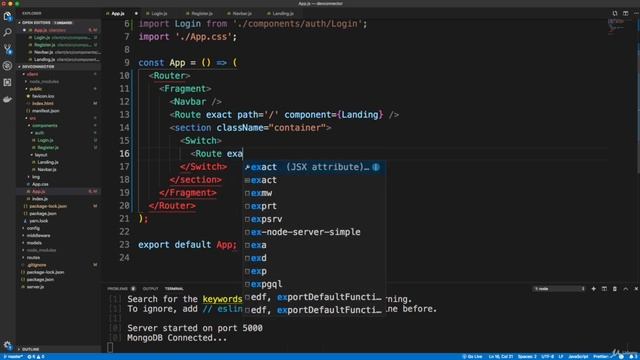Viewport: 640px width, 360px height.
Task: Collapse the layout folder
Action: tap(41, 155)
